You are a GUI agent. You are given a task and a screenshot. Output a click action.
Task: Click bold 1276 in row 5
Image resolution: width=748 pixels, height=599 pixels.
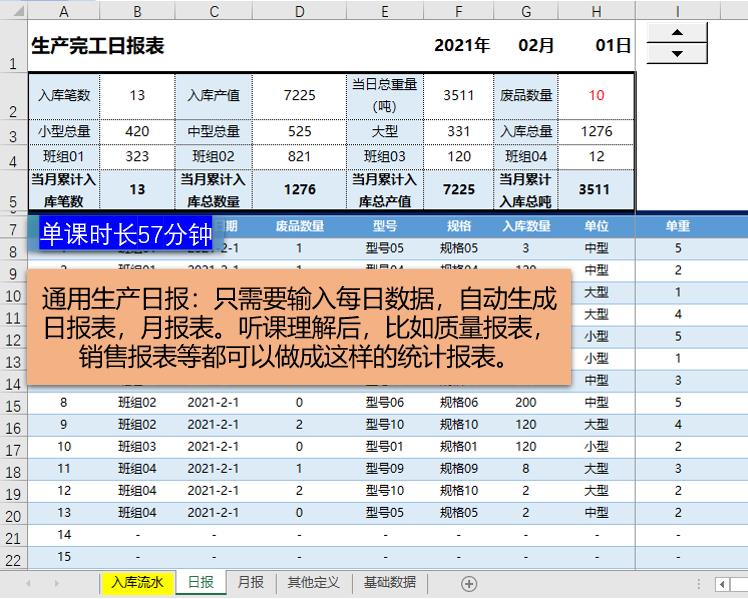click(x=300, y=190)
